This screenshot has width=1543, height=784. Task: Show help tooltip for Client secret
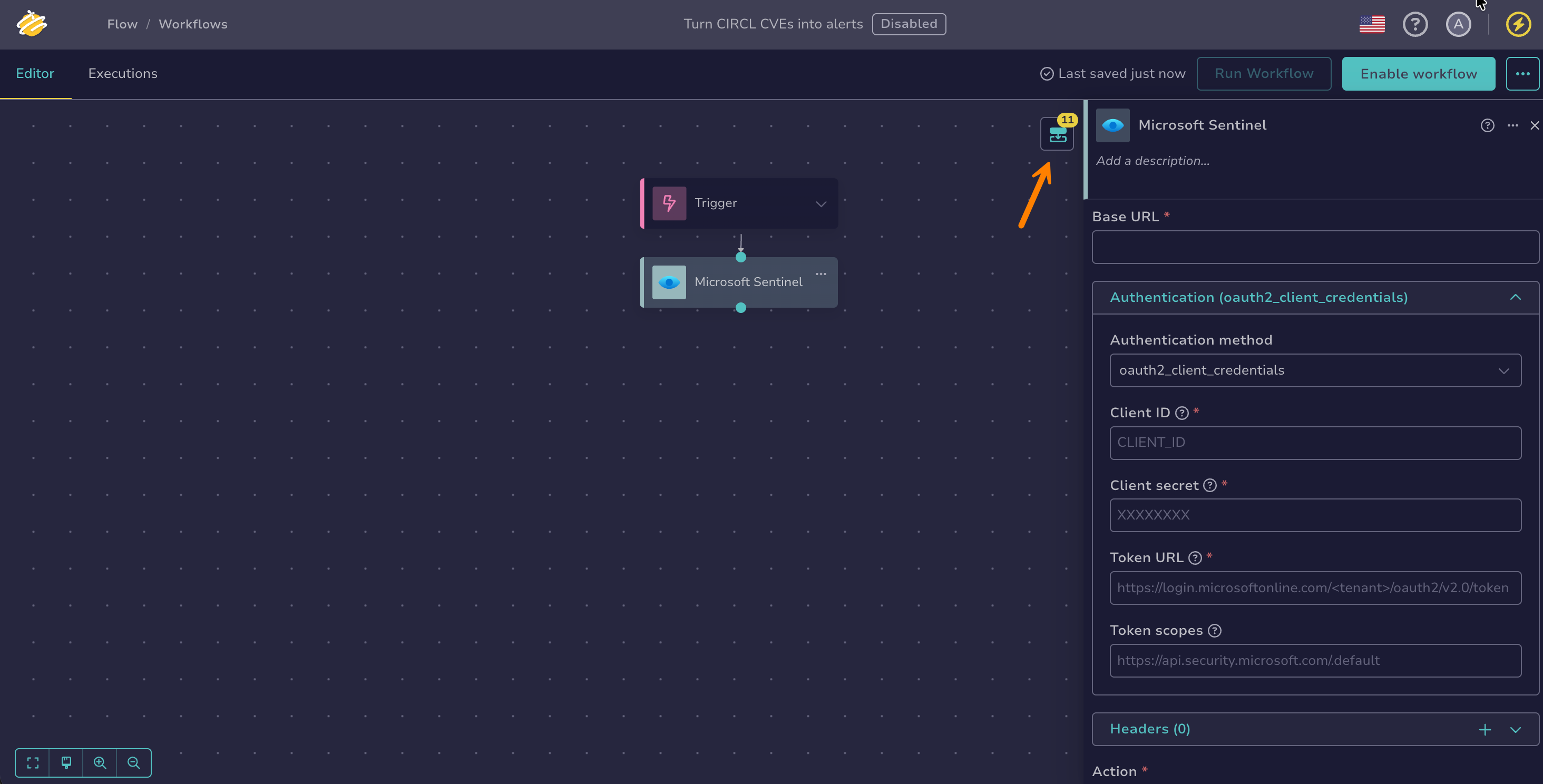[x=1209, y=485]
